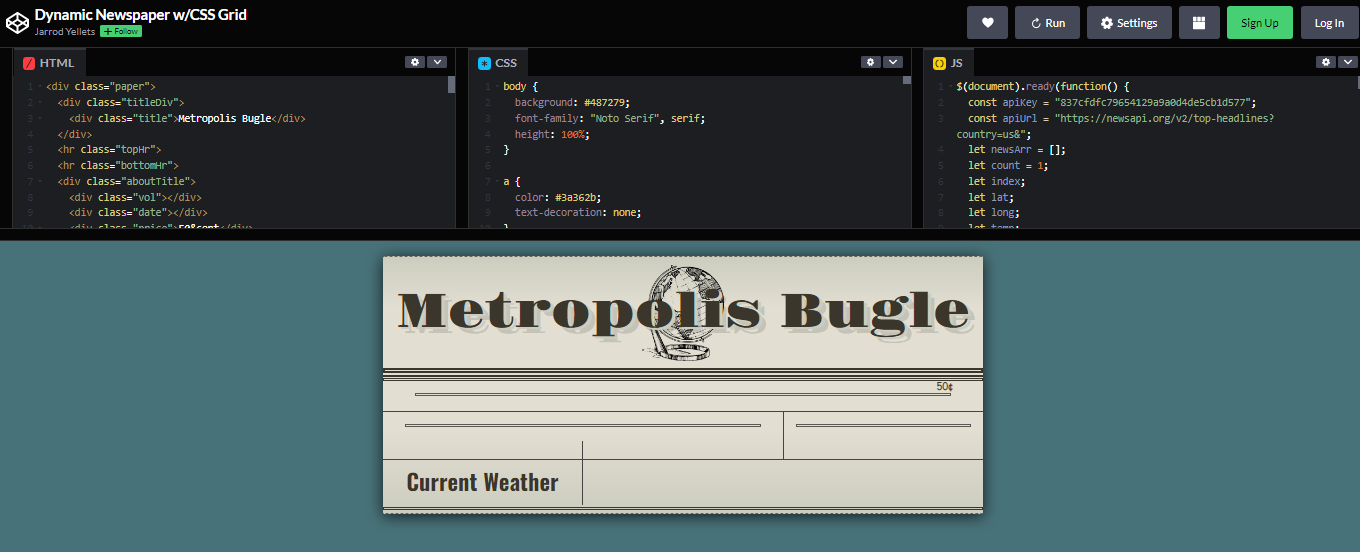This screenshot has height=552, width=1360.
Task: Click the hr class="bottomHr" HTML line
Action: [118, 165]
